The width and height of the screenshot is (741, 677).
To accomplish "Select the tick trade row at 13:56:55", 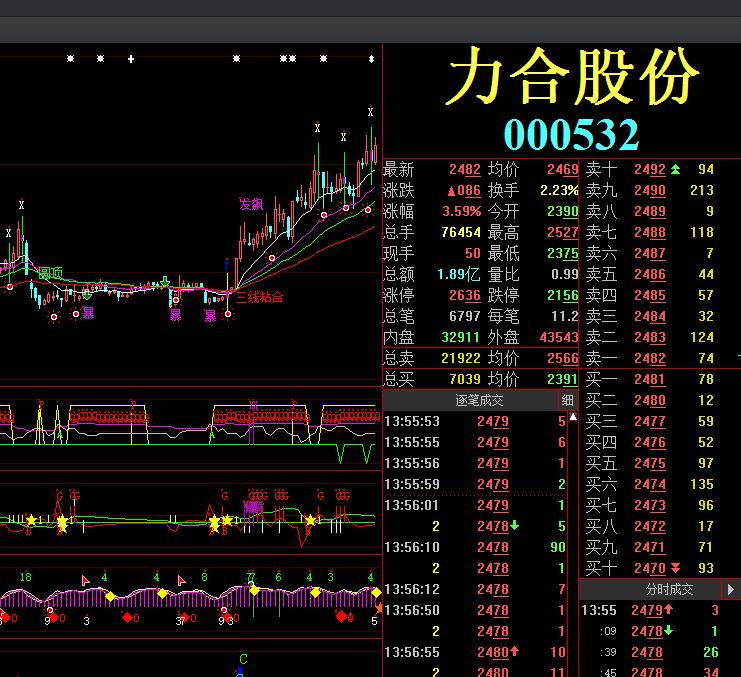I will 475,652.
